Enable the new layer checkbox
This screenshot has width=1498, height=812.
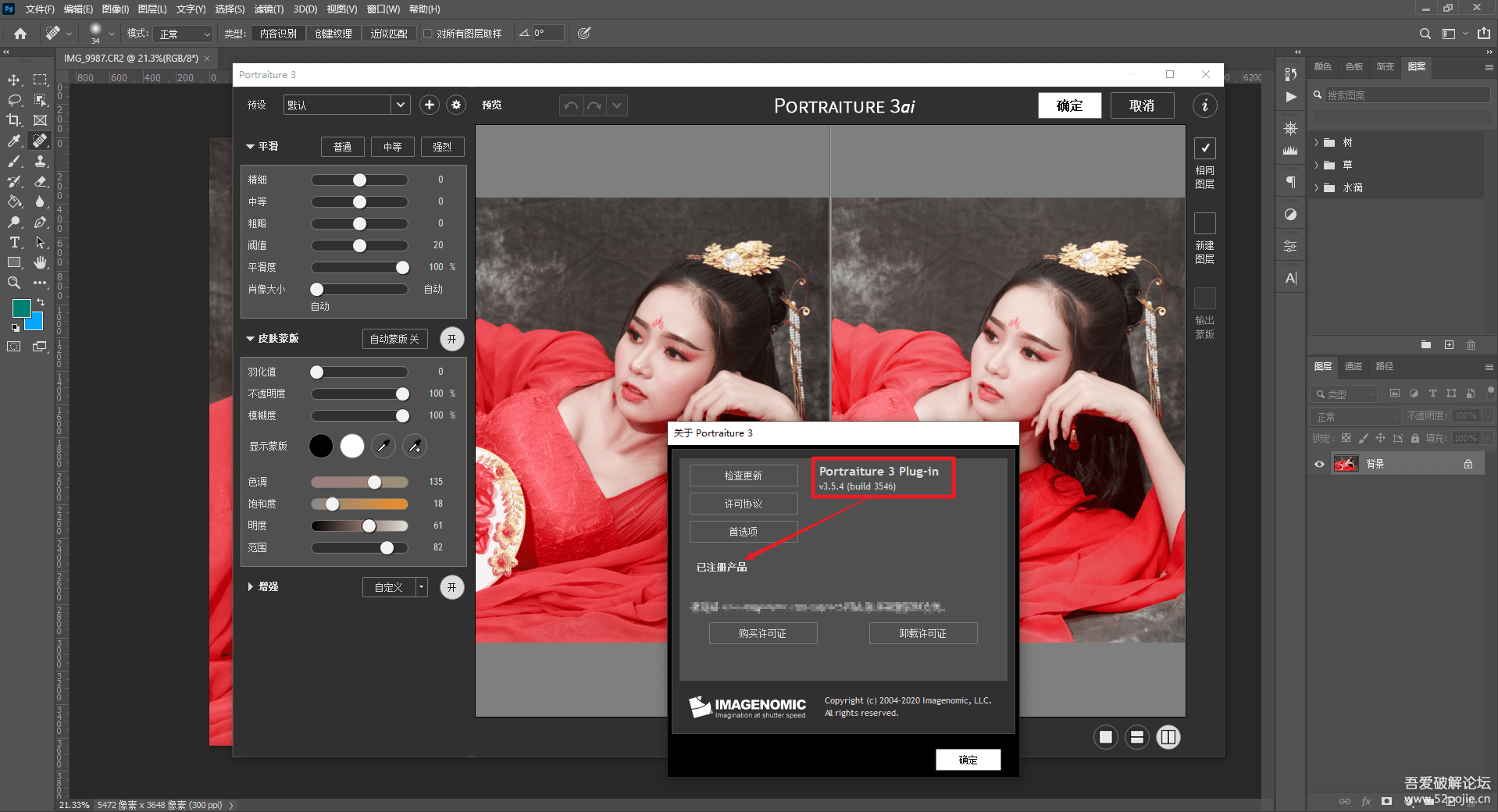click(x=1204, y=223)
